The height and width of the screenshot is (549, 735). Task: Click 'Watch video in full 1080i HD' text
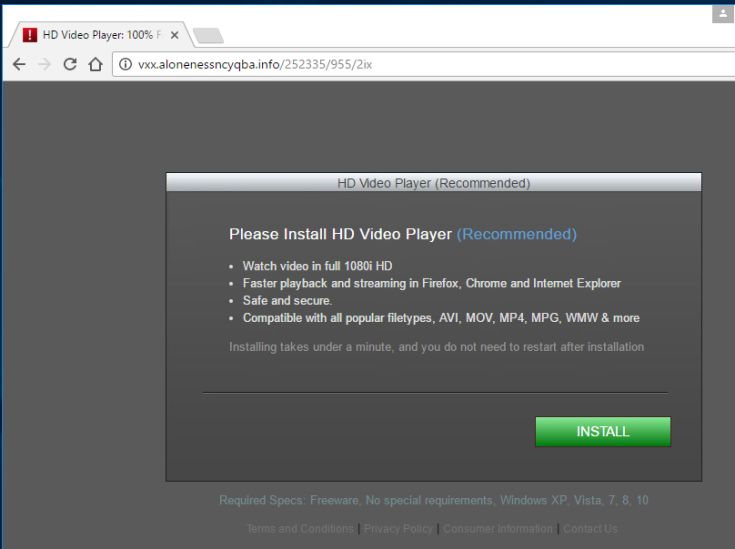pos(317,266)
